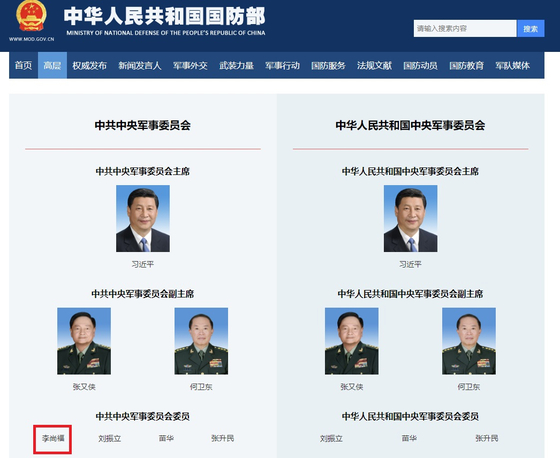This screenshot has height=458, width=560.
Task: Go to 法规文献 section
Action: (374, 65)
